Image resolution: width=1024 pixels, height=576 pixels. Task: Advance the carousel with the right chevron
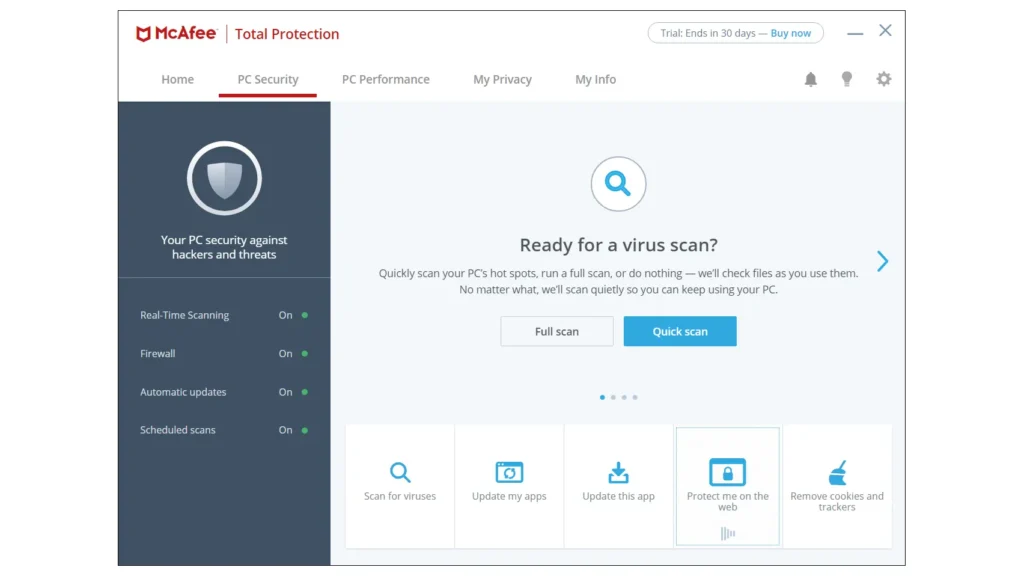point(882,261)
